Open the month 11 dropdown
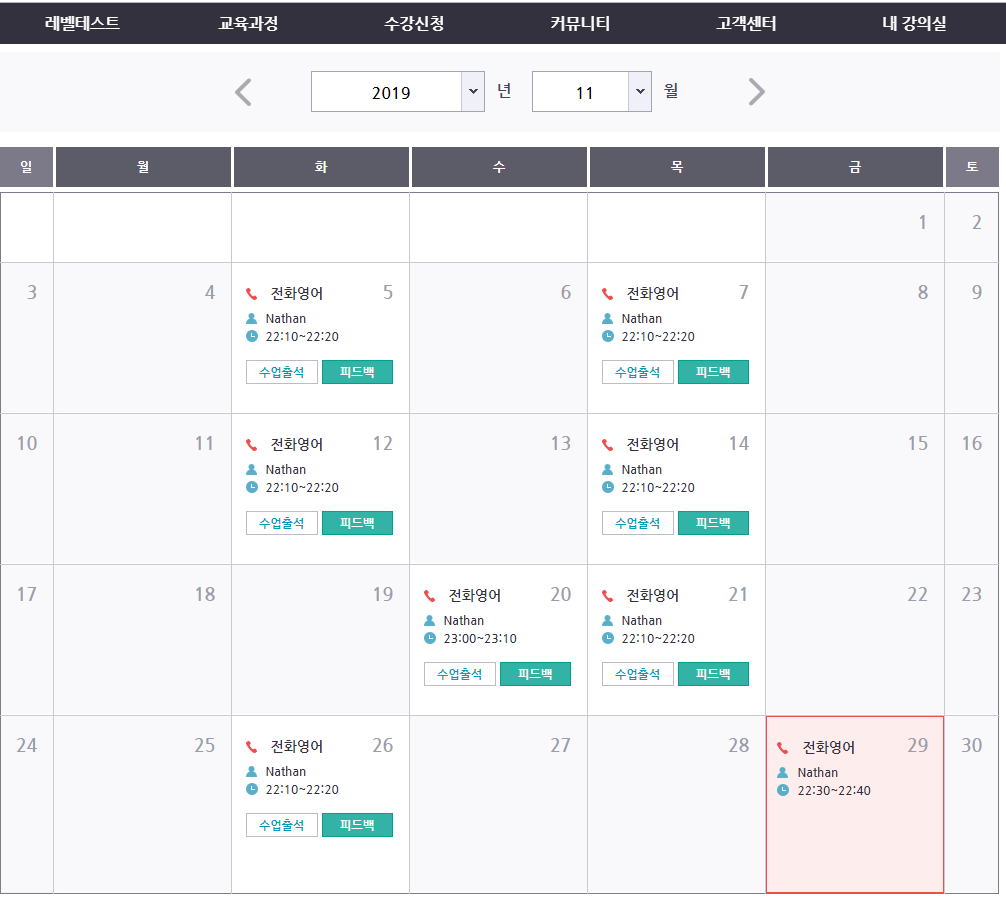 pyautogui.click(x=591, y=92)
